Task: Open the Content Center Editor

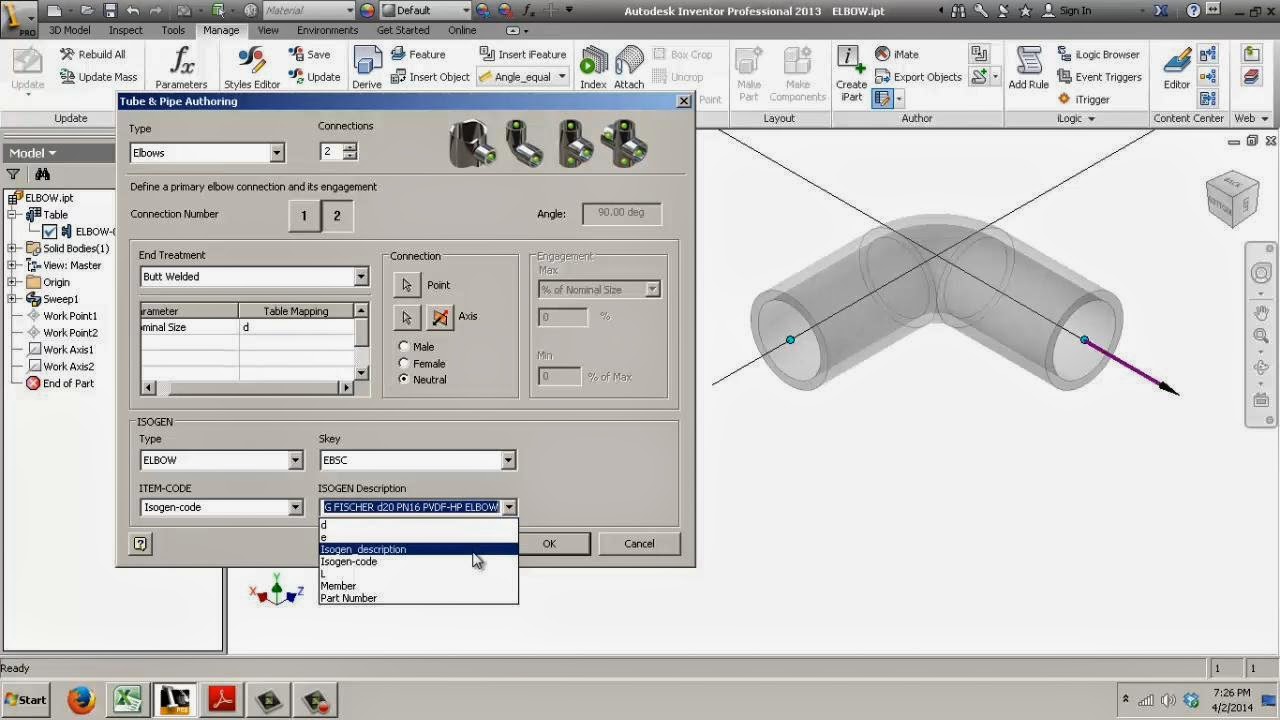Action: (1176, 68)
